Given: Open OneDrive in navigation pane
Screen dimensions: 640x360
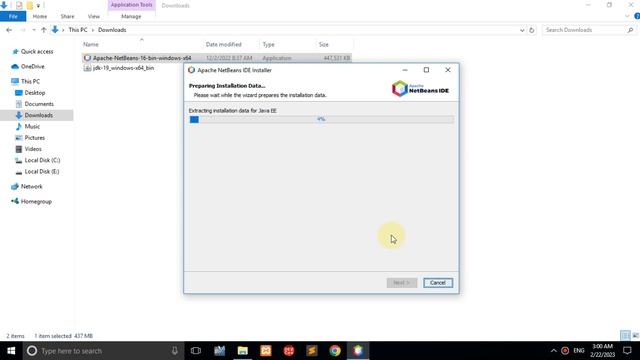Looking at the screenshot, I should pyautogui.click(x=28, y=66).
